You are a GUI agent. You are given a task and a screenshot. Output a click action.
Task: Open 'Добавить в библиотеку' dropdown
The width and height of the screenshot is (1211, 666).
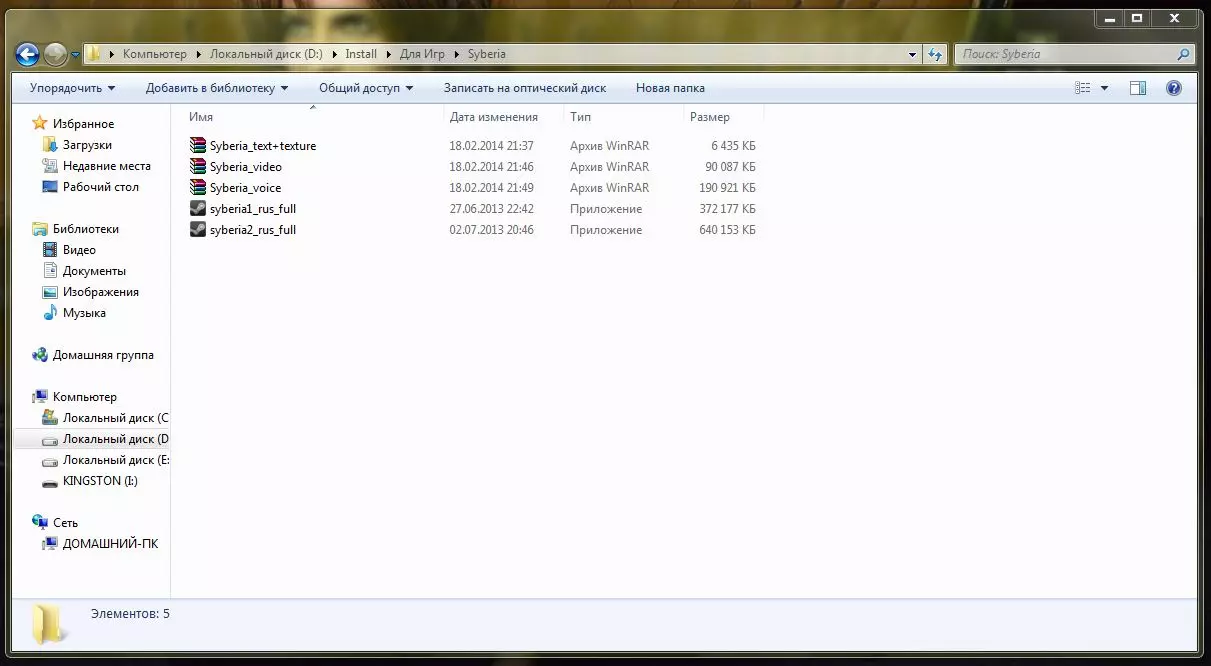[217, 88]
